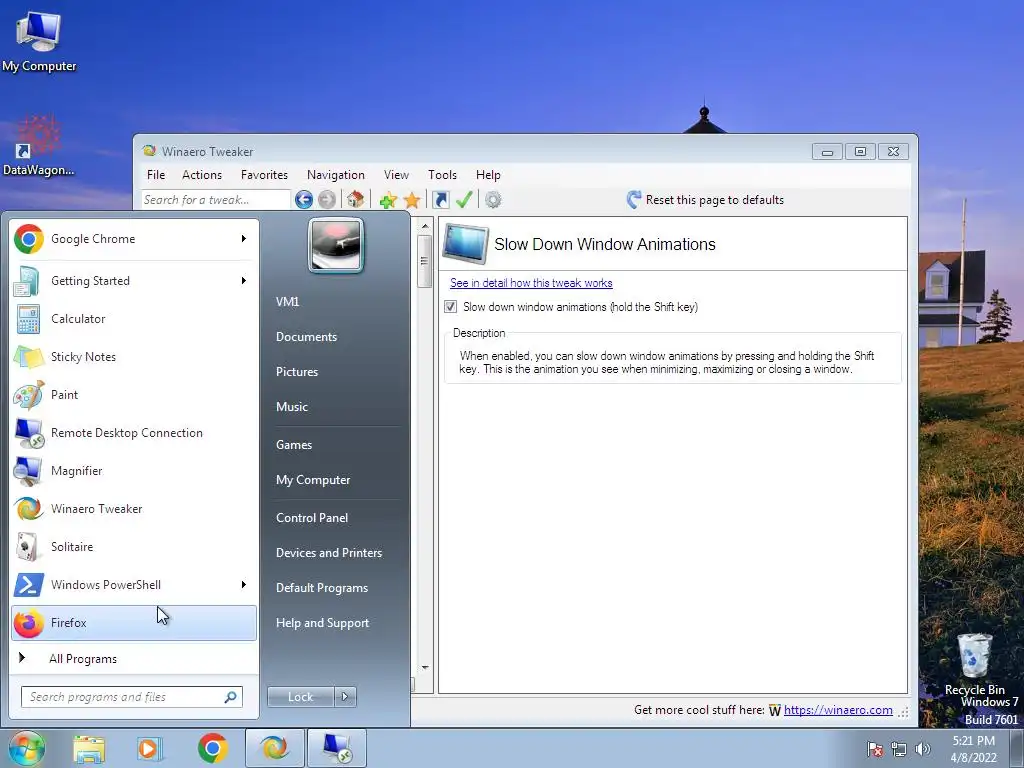1024x768 pixels.
Task: Click the Start orb button
Action: pos(27,748)
